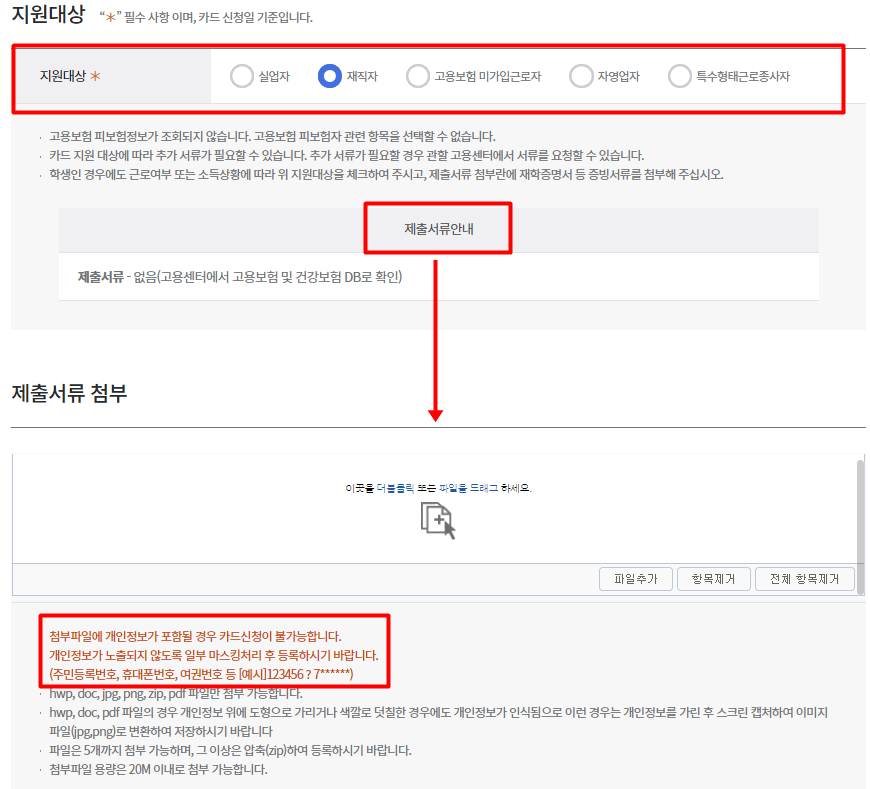Click the 항목제거 remove item button
870x789 pixels.
pyautogui.click(x=713, y=578)
